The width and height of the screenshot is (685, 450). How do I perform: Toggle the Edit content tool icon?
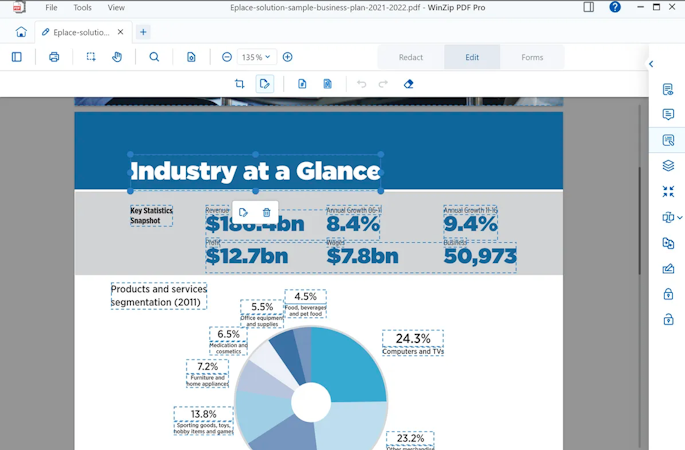pos(264,84)
